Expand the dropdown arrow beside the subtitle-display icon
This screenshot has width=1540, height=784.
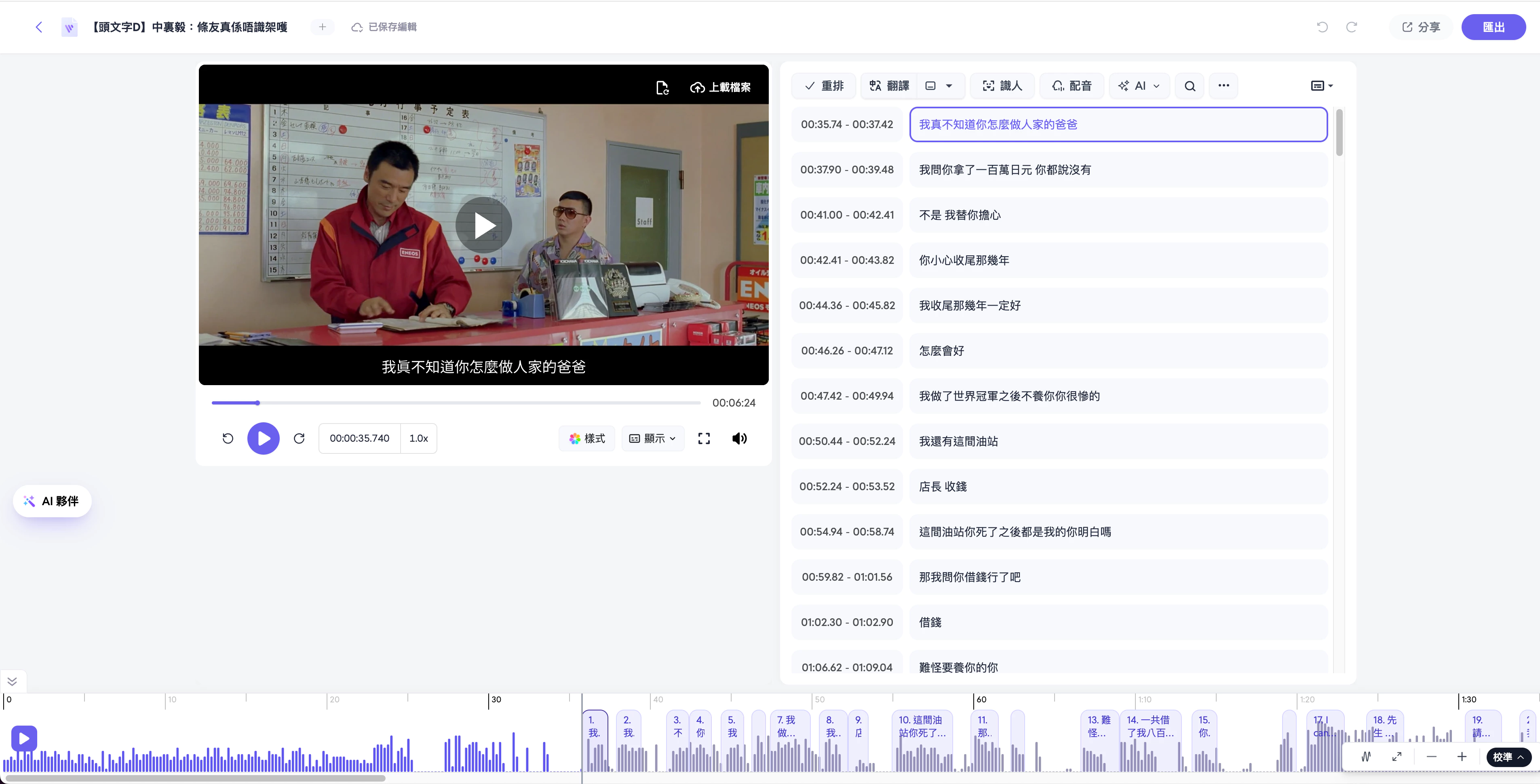pos(949,86)
